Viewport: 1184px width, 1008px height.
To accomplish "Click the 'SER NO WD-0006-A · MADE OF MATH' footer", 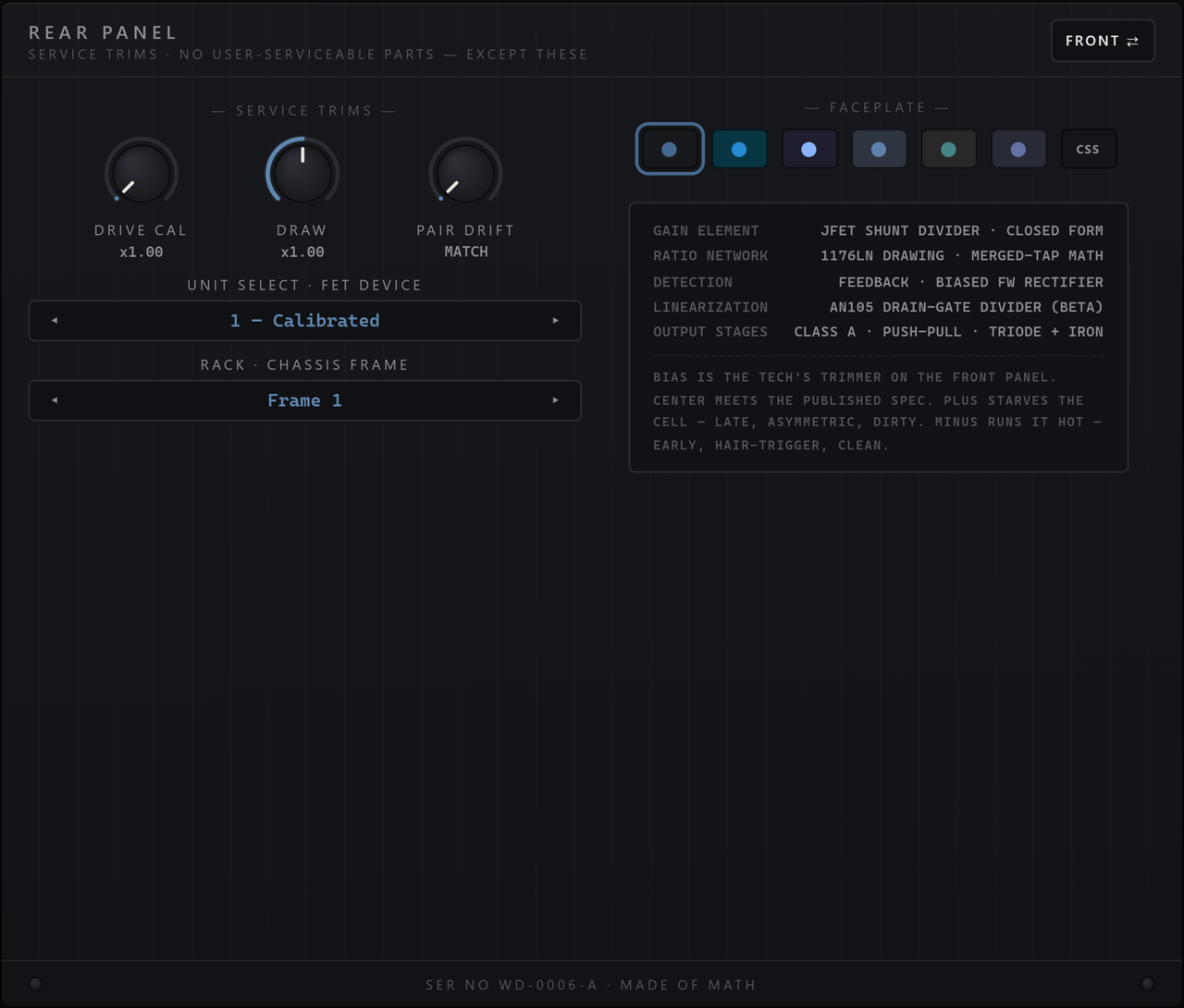I will (x=591, y=985).
